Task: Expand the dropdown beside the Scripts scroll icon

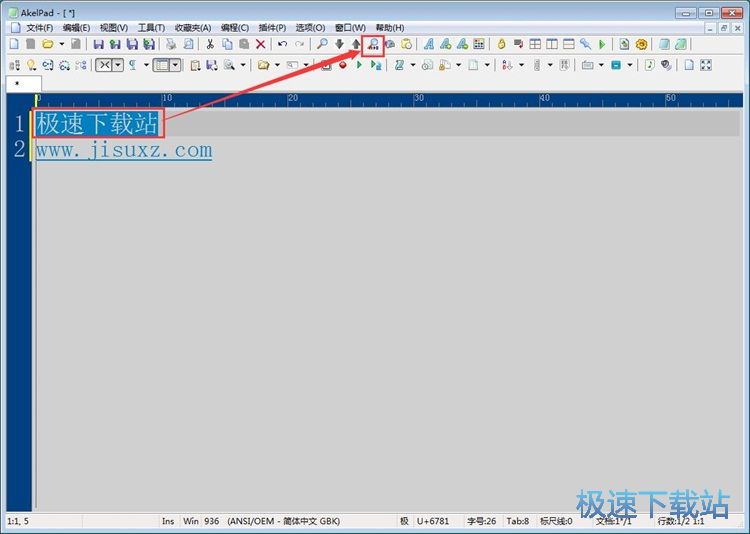Action: tap(413, 65)
